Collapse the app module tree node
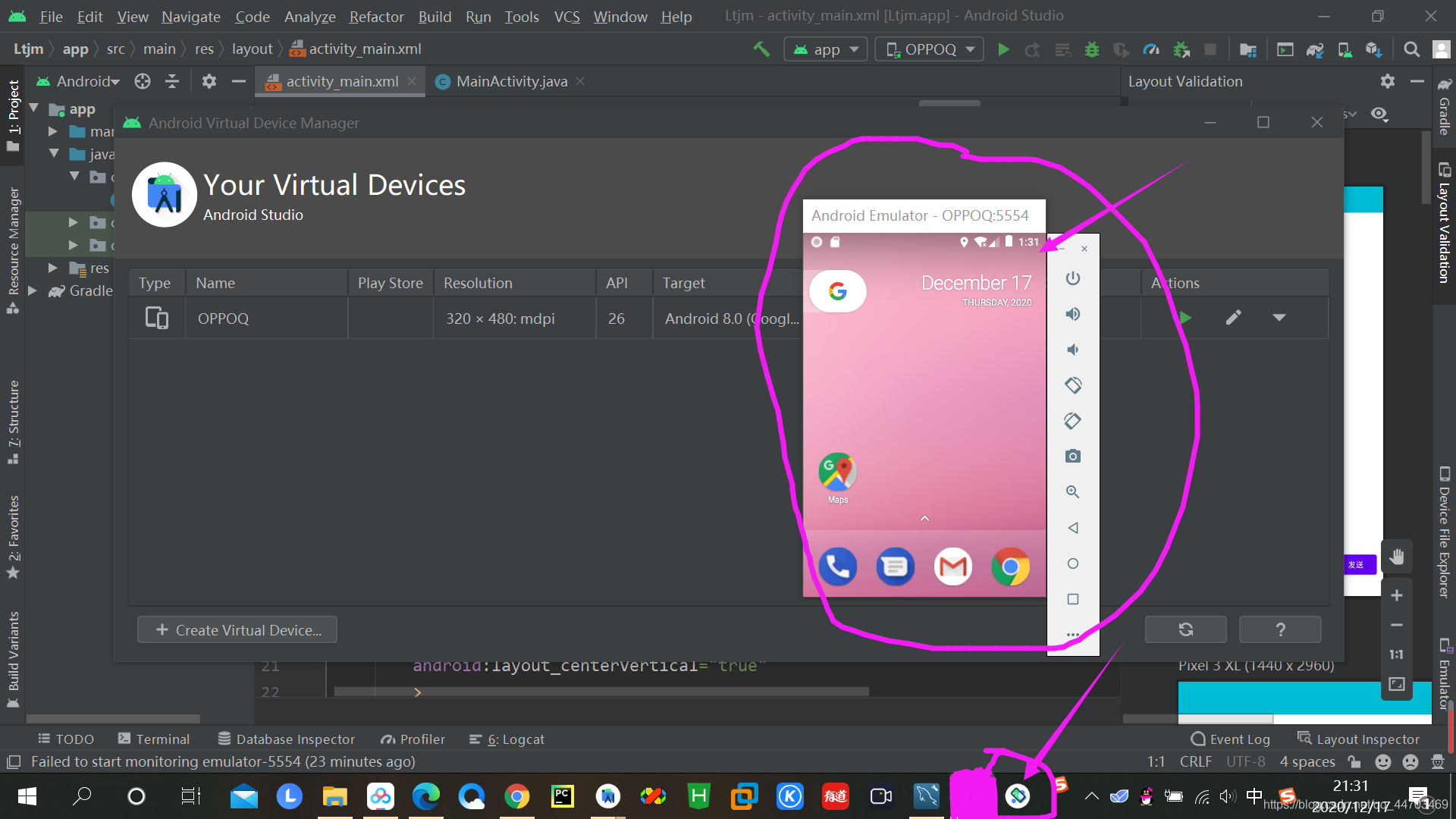Viewport: 1456px width, 819px height. pyautogui.click(x=34, y=108)
